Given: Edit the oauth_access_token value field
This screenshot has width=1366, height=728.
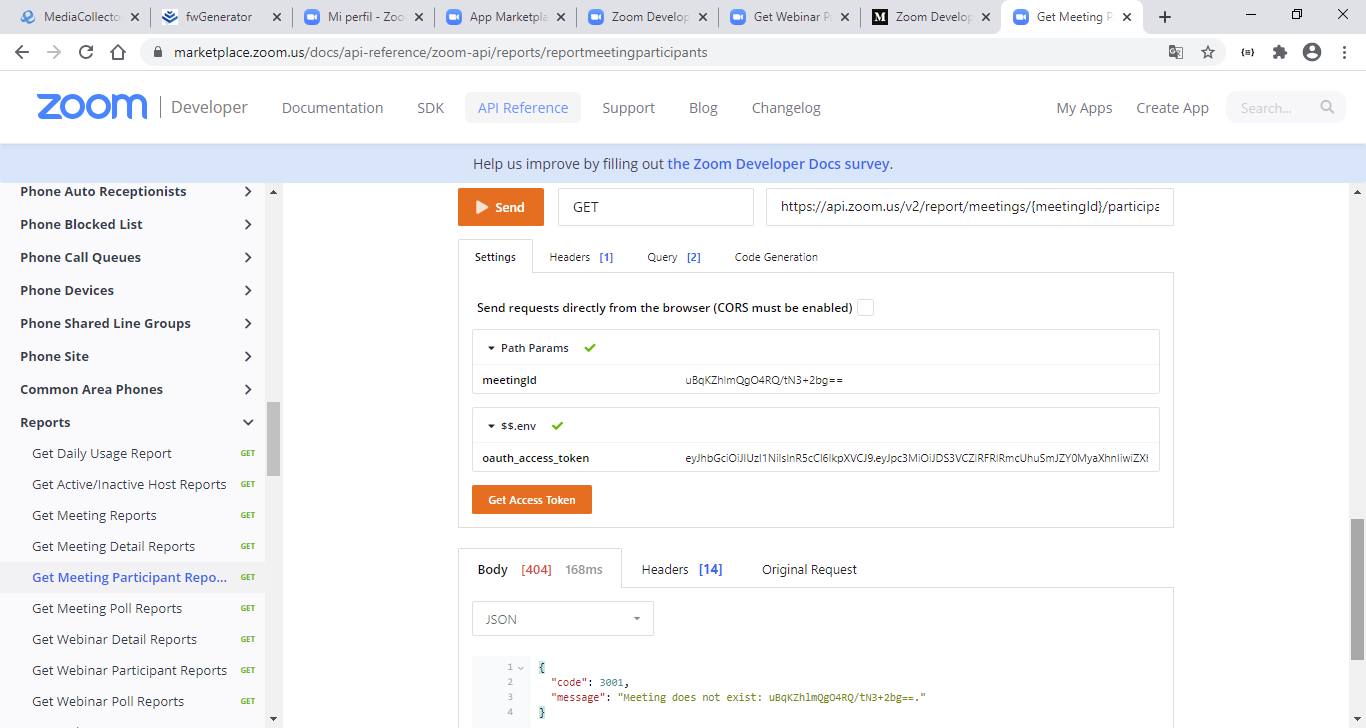Looking at the screenshot, I should pyautogui.click(x=916, y=458).
